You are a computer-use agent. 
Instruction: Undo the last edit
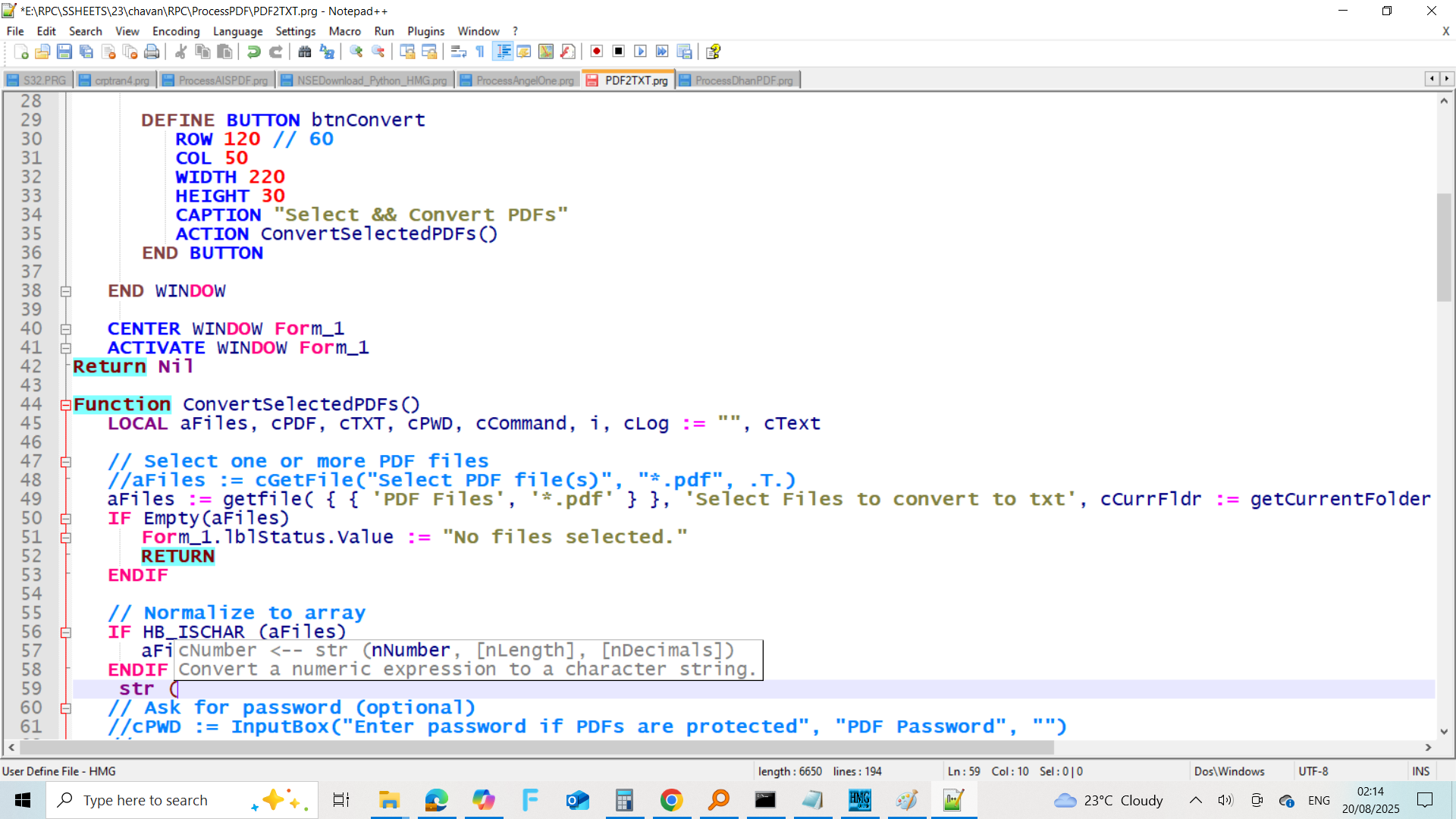[254, 52]
